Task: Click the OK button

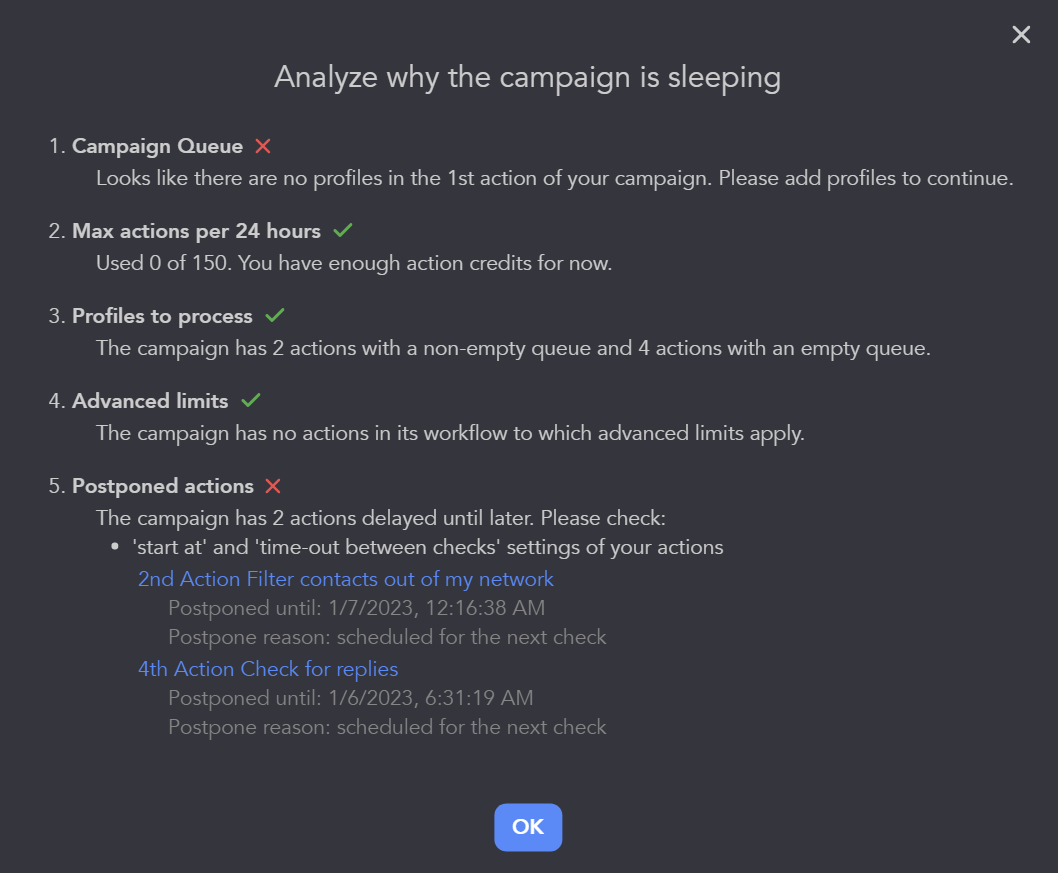Action: (528, 827)
